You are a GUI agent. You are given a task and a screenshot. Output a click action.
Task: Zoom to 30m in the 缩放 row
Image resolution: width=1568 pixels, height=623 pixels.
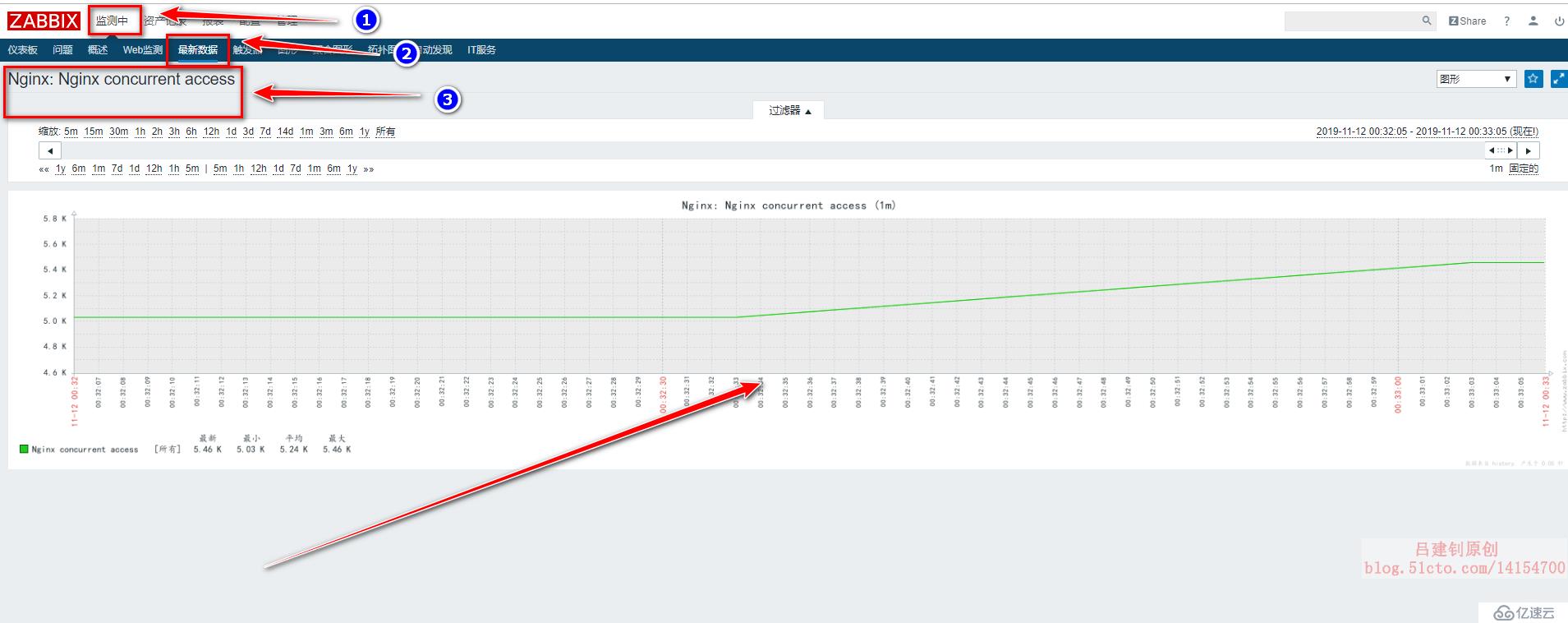pyautogui.click(x=119, y=132)
